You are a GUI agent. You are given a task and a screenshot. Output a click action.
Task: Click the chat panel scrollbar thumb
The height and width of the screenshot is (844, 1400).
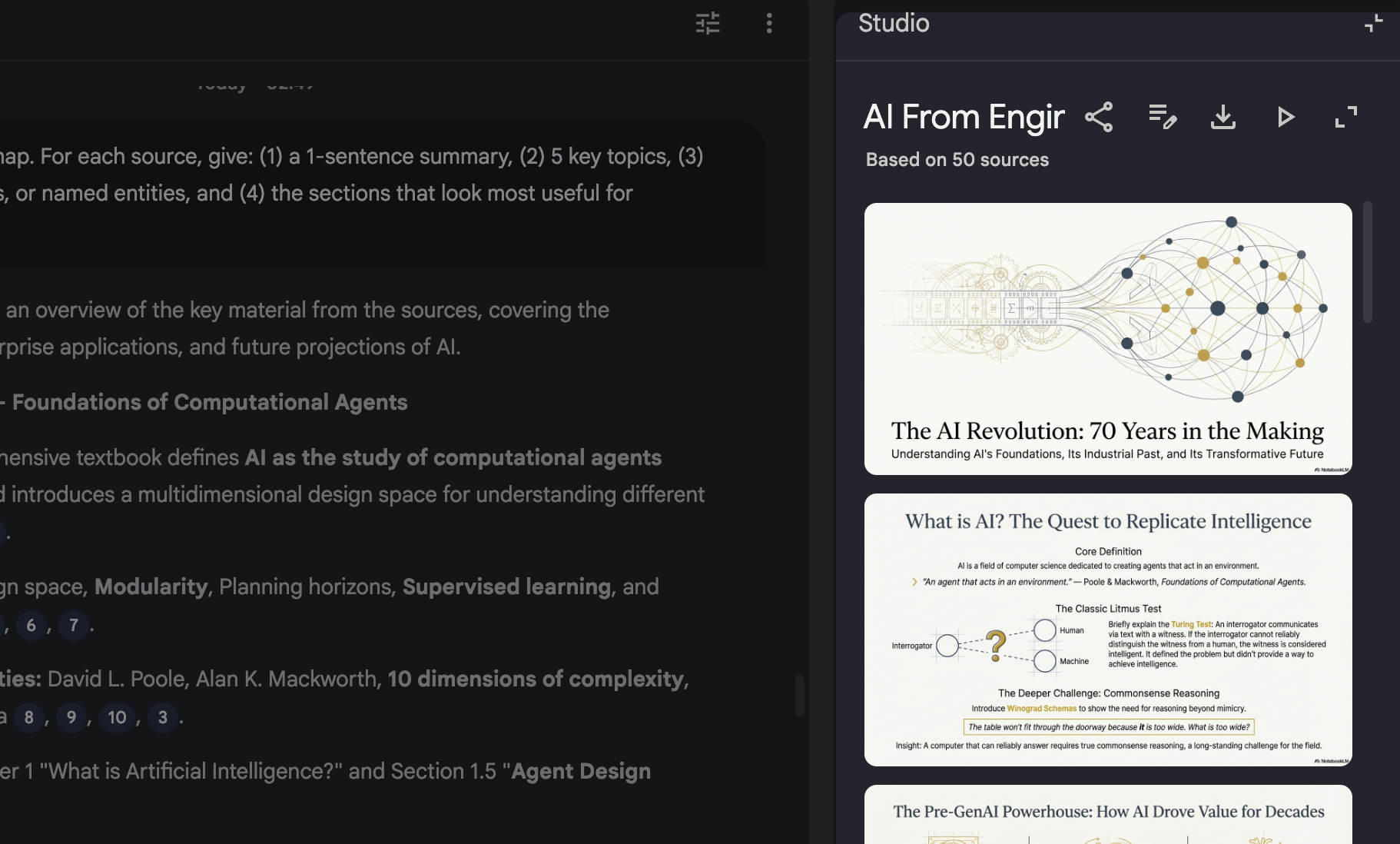pyautogui.click(x=799, y=695)
